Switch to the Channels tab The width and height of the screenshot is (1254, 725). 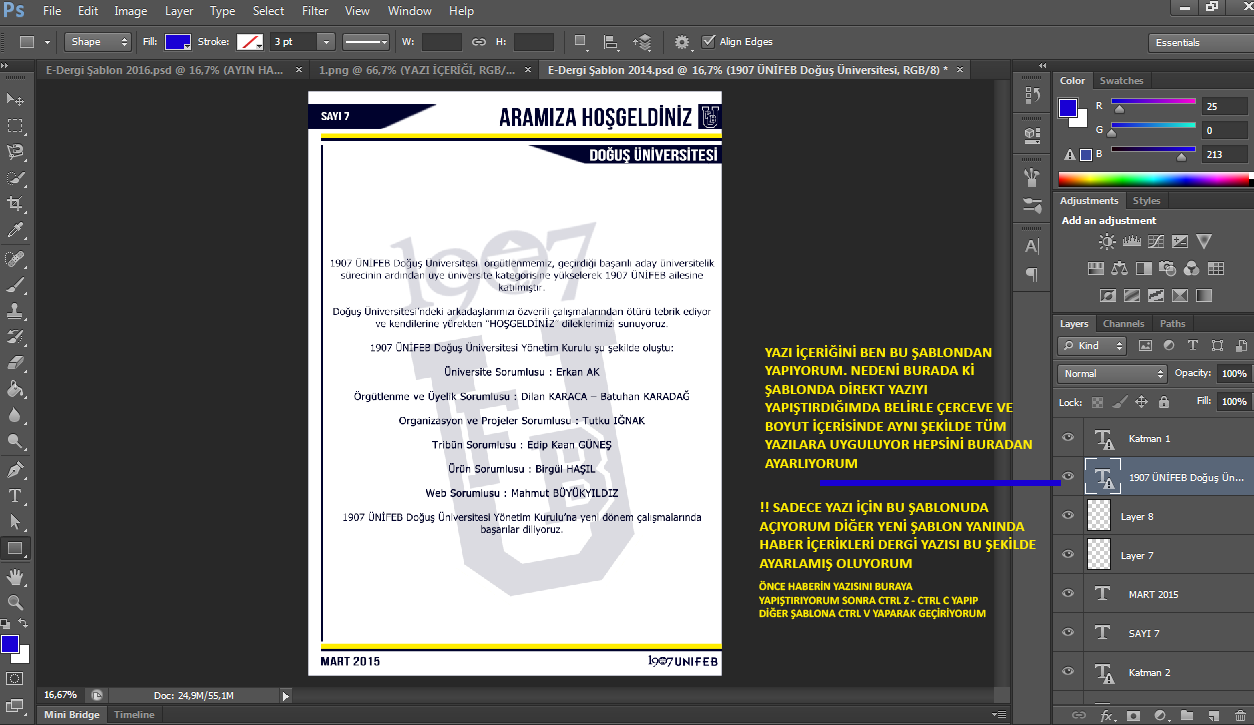1123,324
